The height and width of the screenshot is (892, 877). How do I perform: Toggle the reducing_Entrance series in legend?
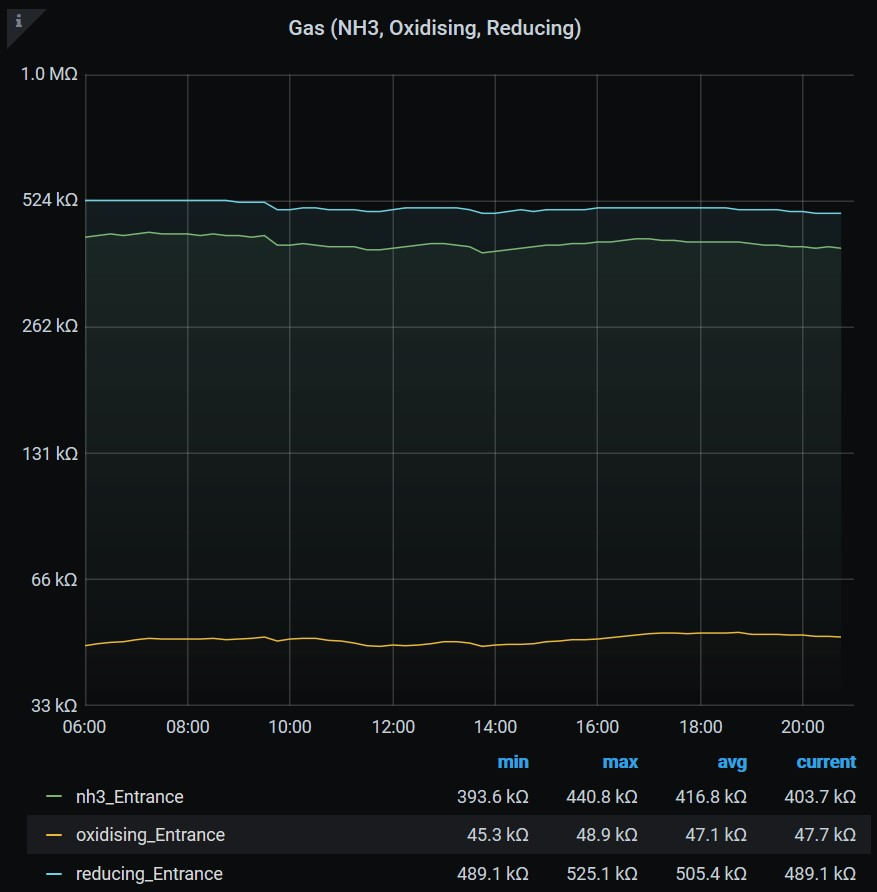tap(149, 874)
